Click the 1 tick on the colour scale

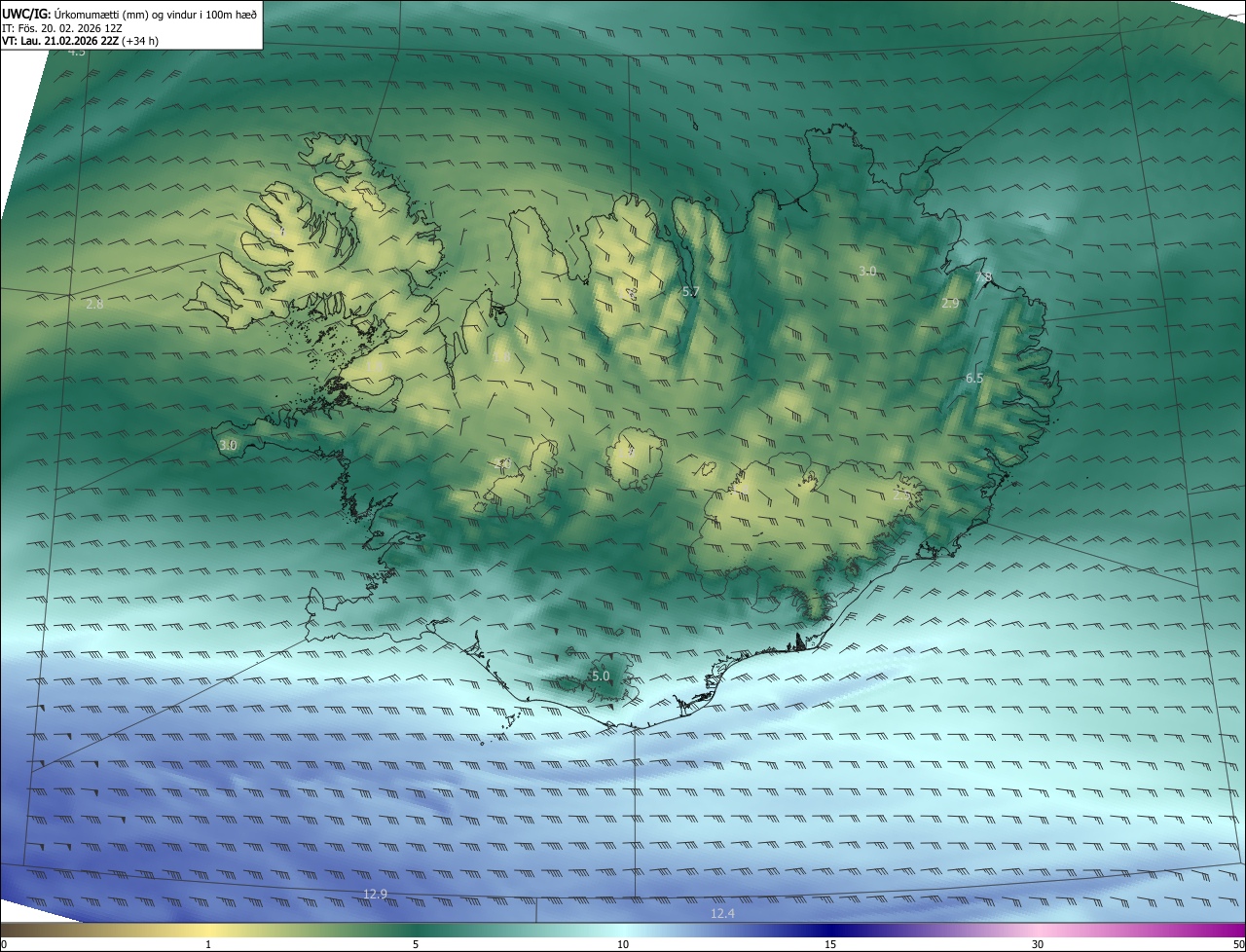click(208, 944)
